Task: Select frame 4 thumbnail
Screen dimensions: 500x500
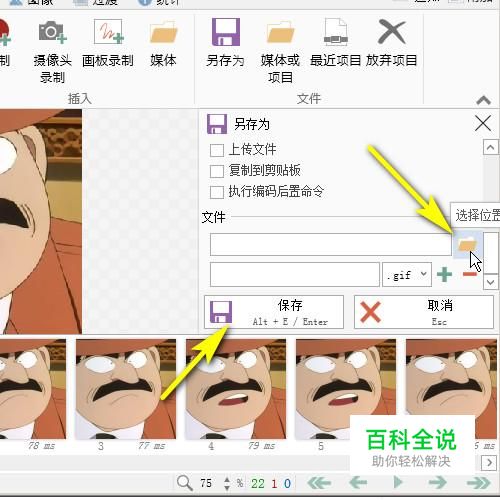Action: [x=236, y=389]
